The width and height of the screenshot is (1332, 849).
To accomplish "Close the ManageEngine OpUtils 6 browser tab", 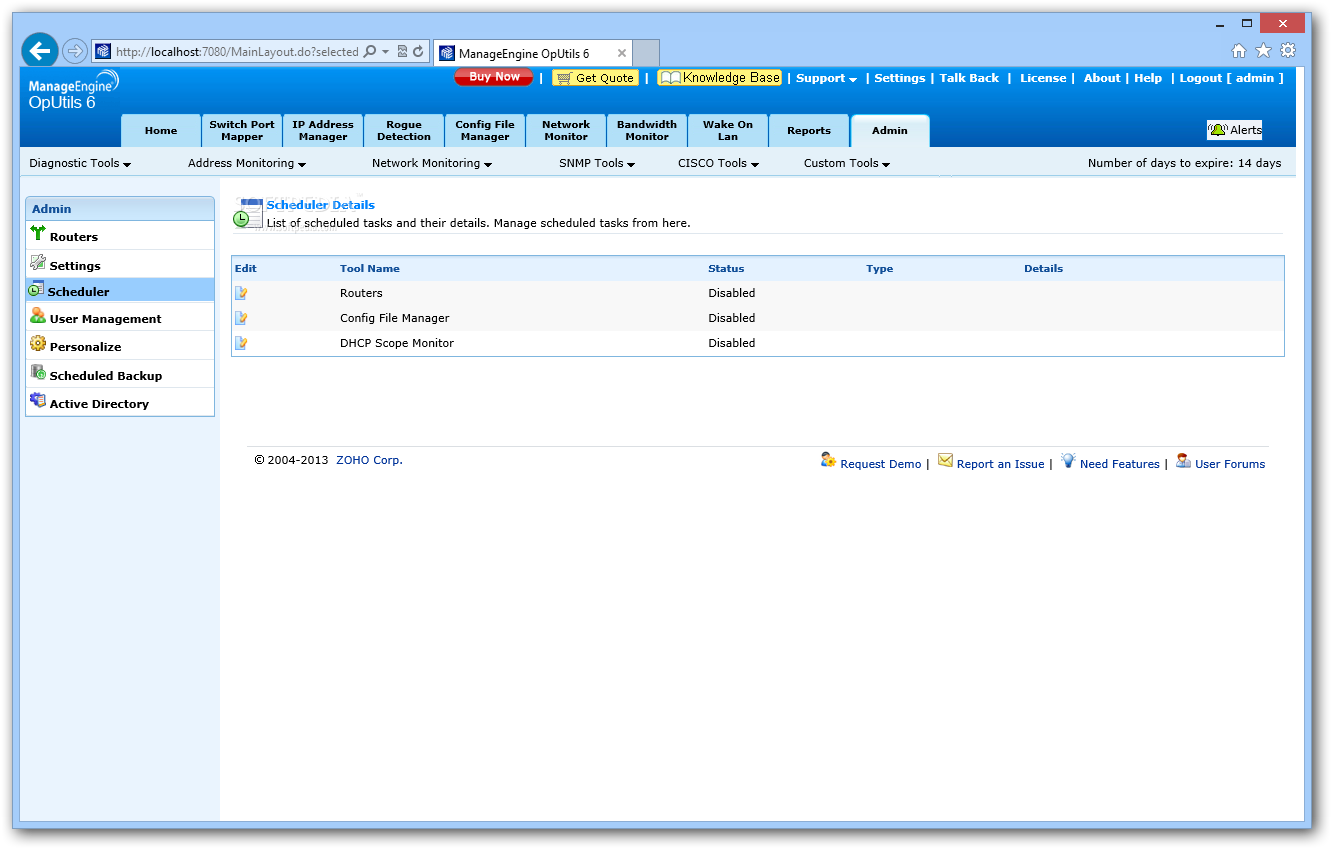I will (x=622, y=54).
